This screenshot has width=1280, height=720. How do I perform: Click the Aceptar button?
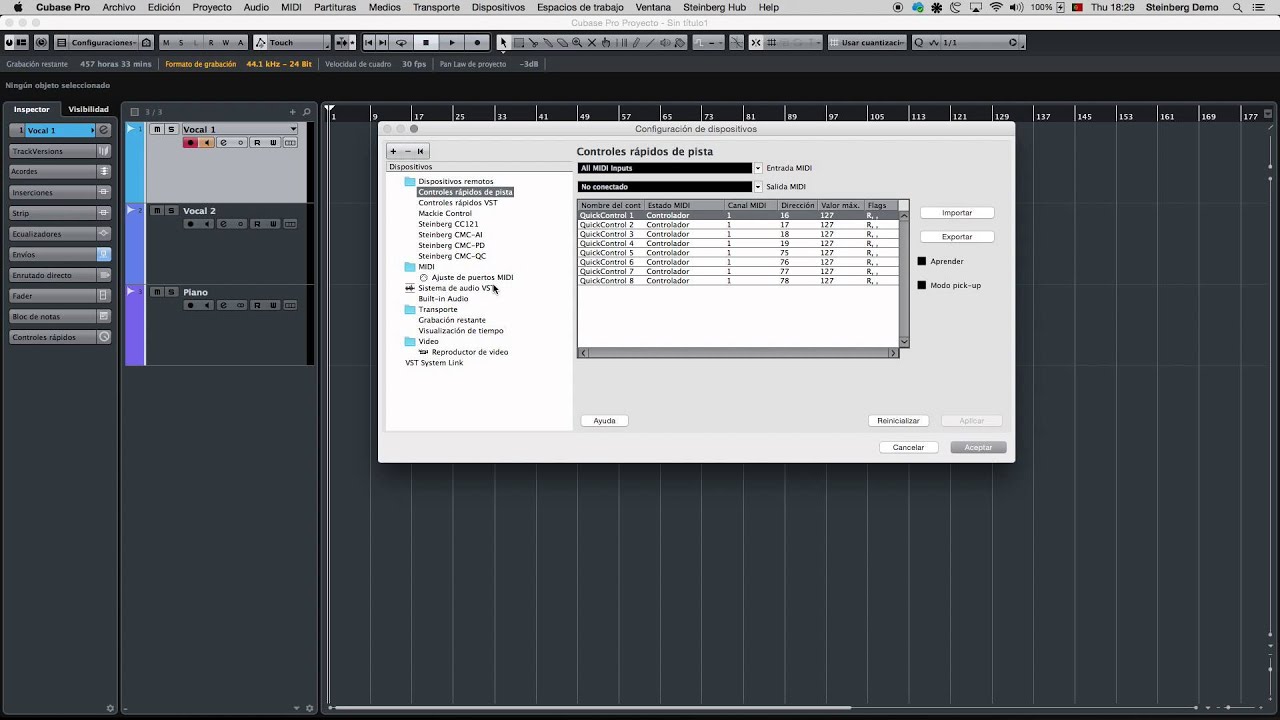[978, 447]
